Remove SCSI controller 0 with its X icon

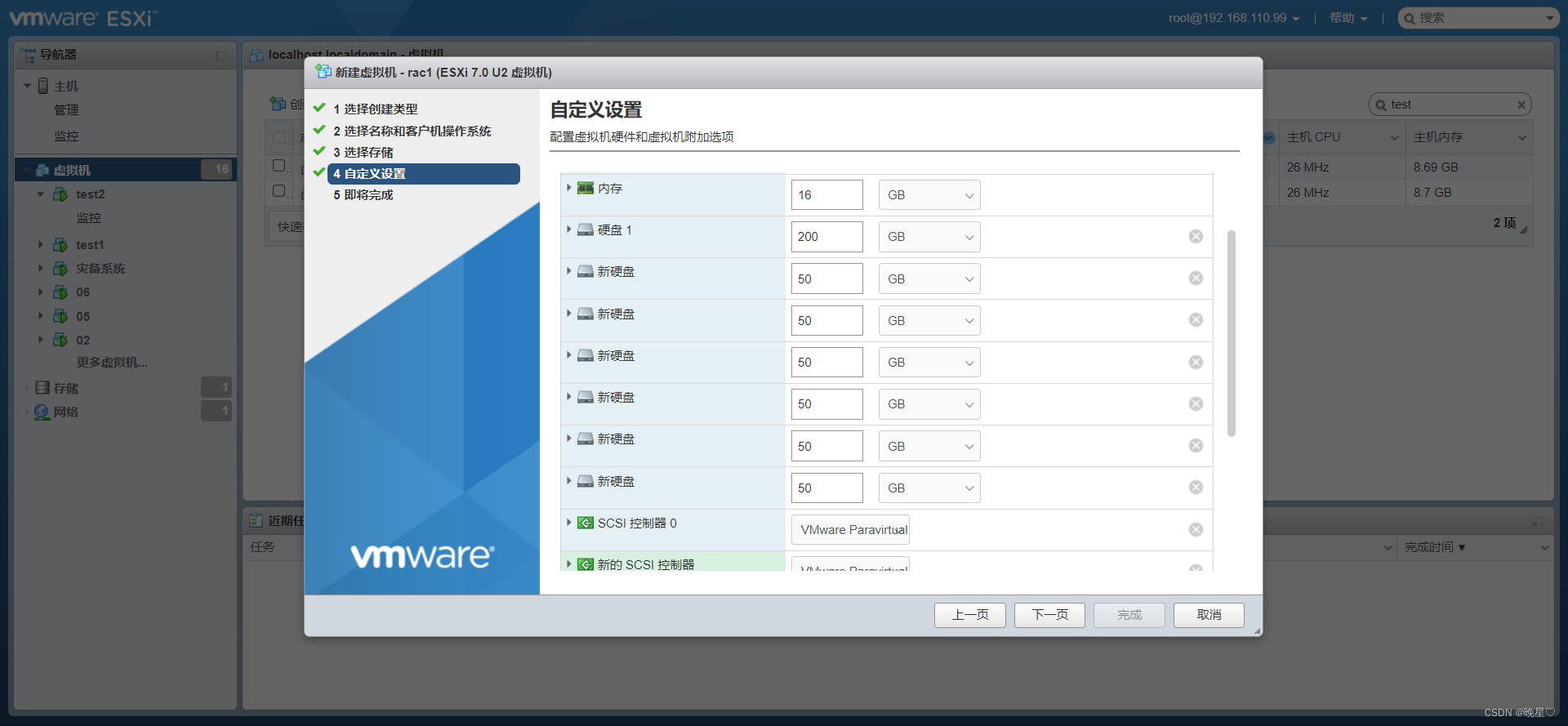click(1196, 530)
